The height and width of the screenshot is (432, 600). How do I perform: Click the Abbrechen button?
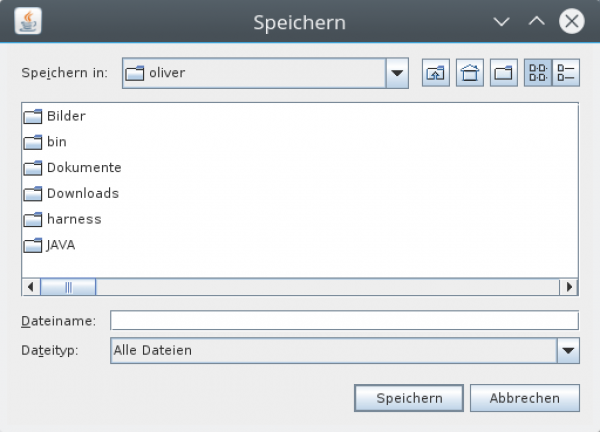(524, 398)
